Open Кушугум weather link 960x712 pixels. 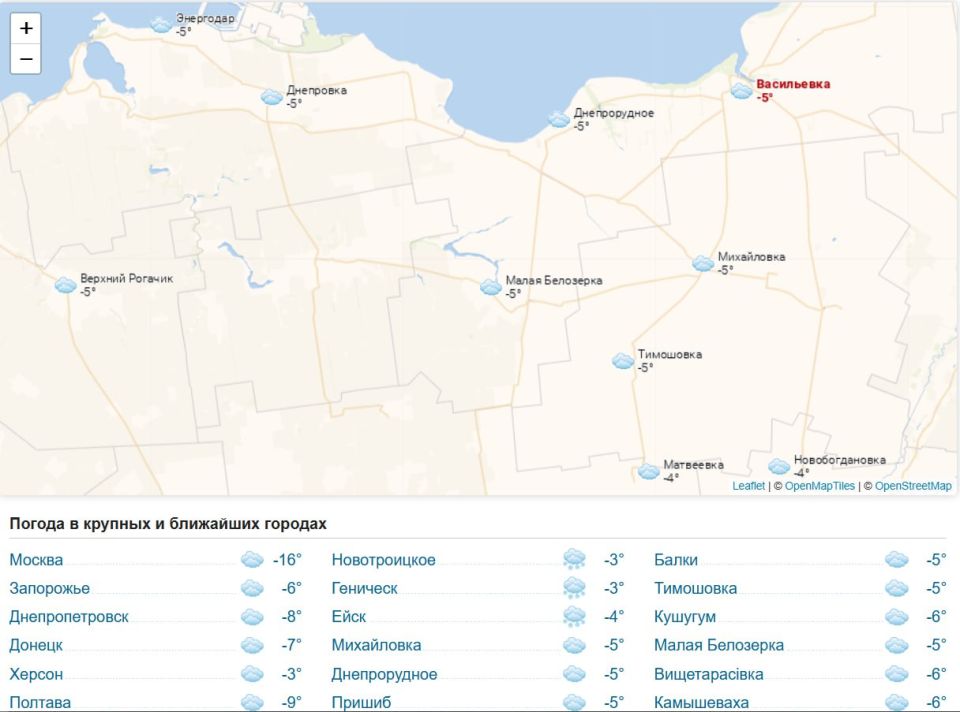[684, 617]
